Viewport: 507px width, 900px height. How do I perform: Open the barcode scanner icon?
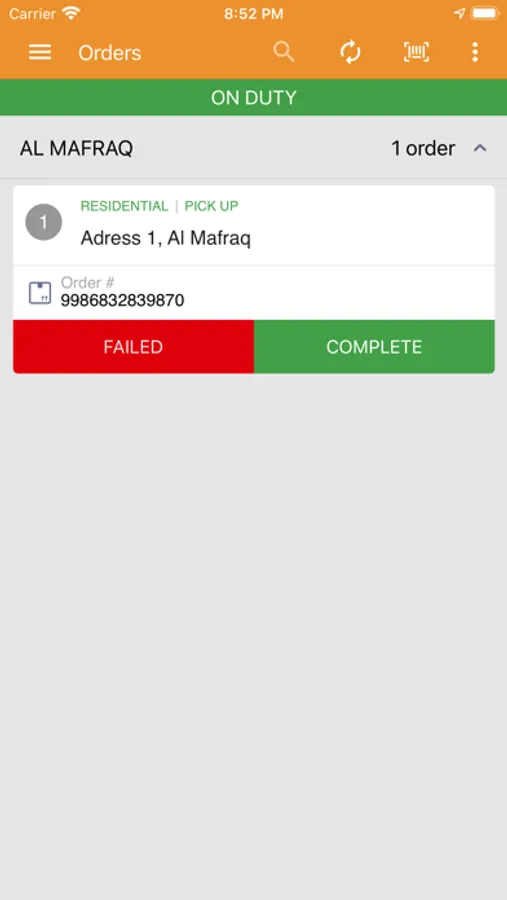[416, 53]
